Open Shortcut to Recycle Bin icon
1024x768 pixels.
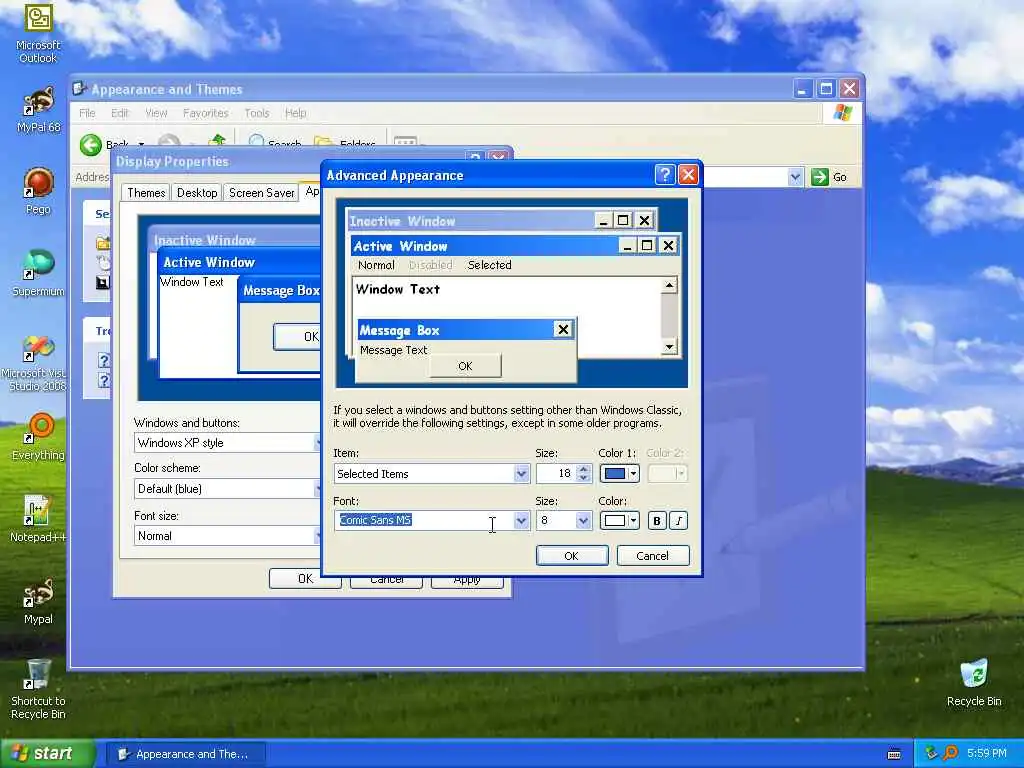click(38, 689)
